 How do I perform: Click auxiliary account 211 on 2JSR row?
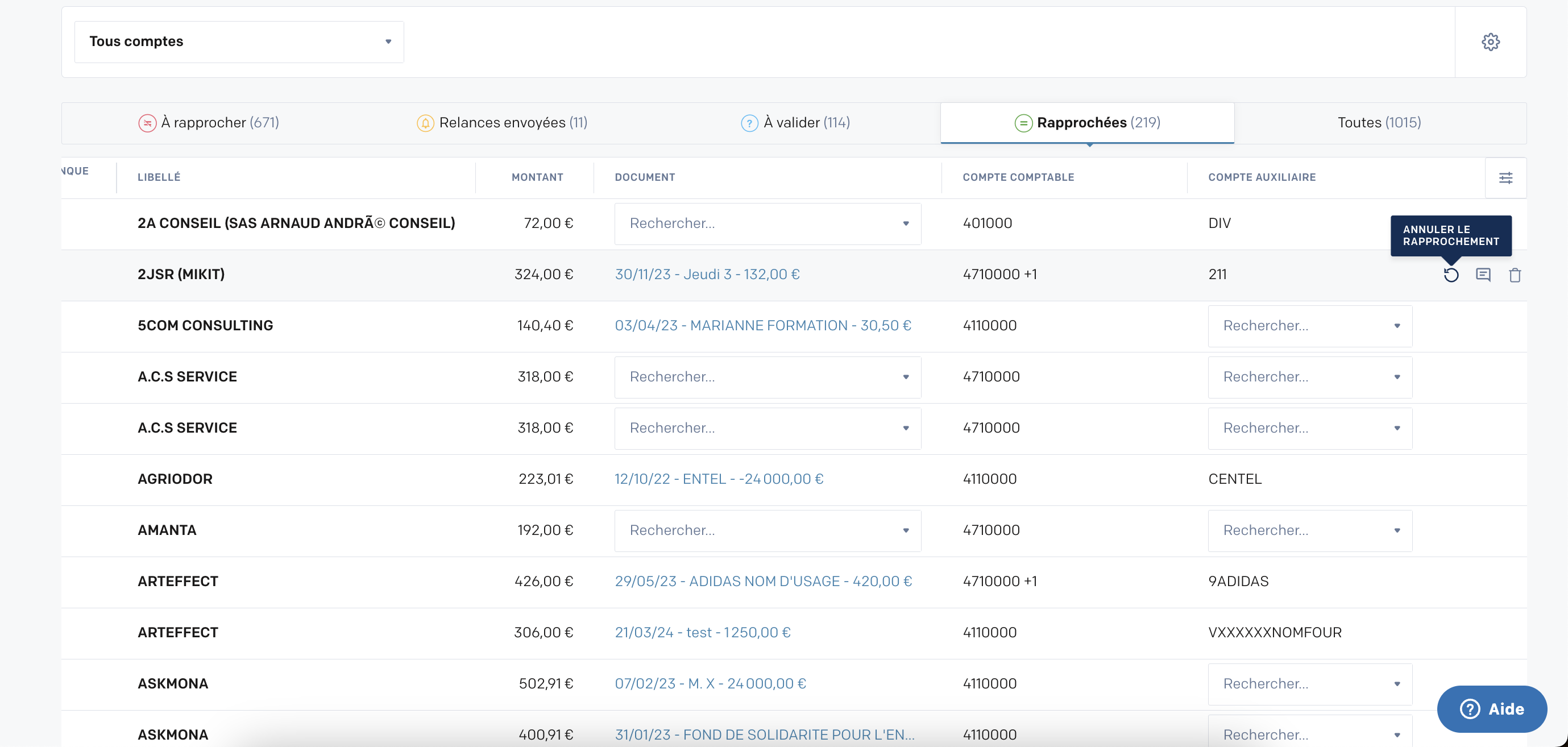(1217, 275)
